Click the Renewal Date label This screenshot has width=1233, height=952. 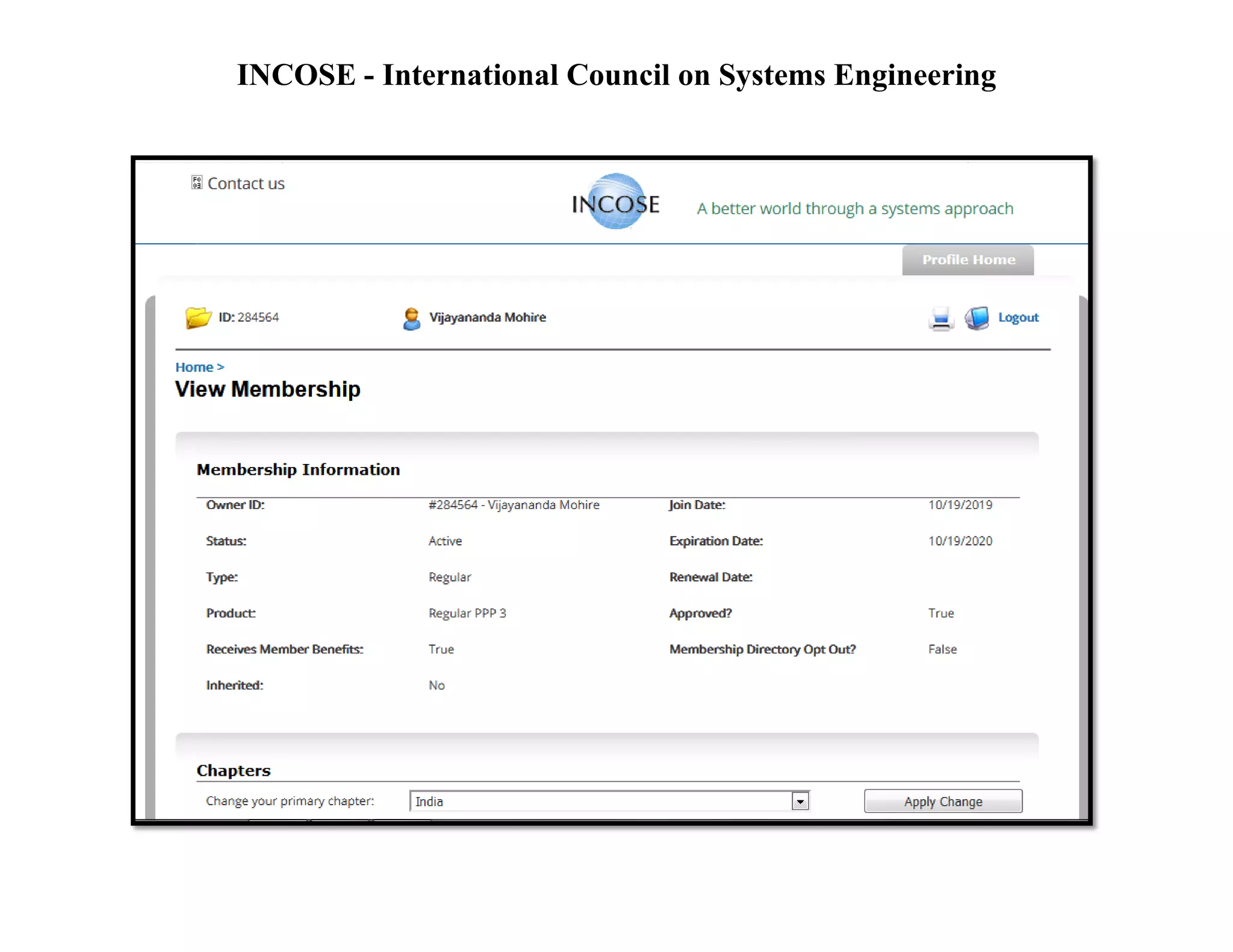pyautogui.click(x=711, y=577)
